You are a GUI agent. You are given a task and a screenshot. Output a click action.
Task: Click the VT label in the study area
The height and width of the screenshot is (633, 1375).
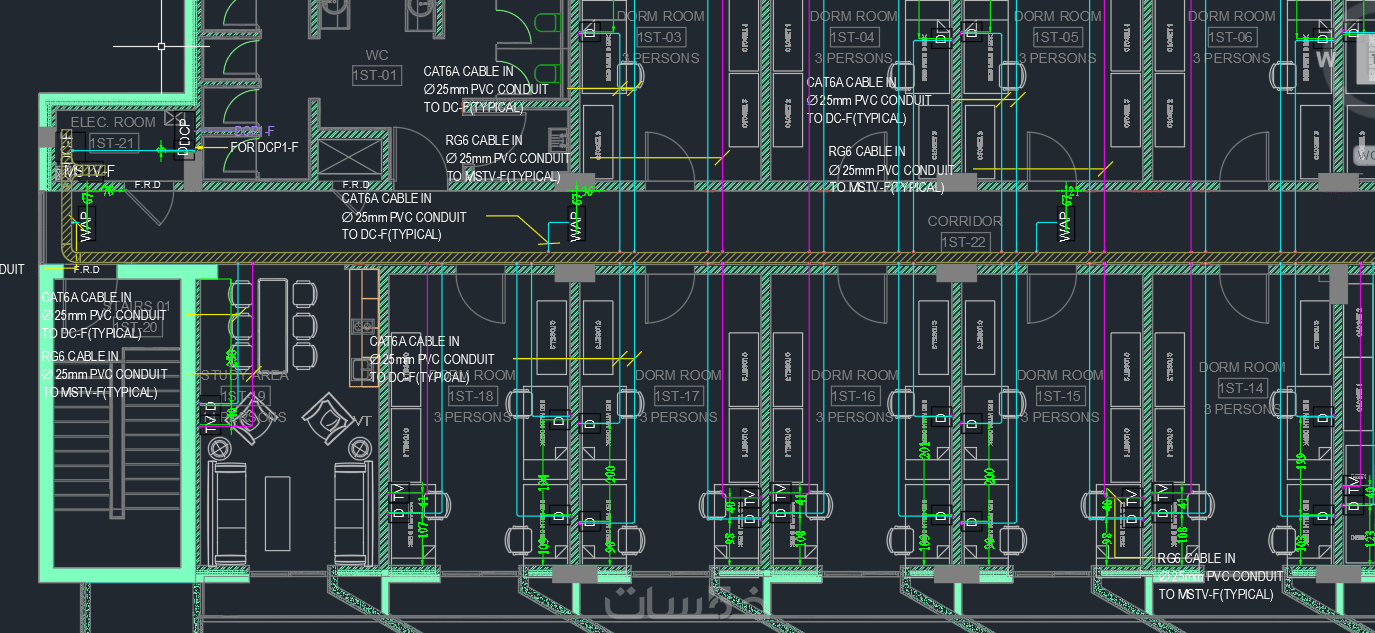pyautogui.click(x=361, y=421)
